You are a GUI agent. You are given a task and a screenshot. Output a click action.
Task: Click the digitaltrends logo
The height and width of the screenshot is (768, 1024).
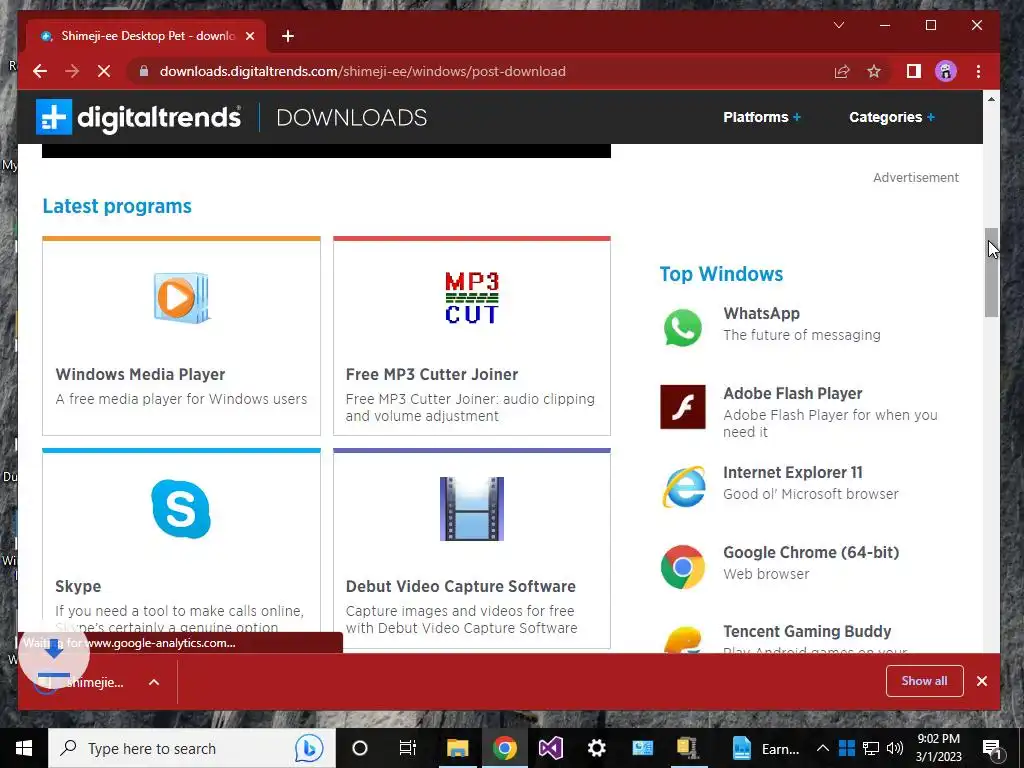(138, 117)
